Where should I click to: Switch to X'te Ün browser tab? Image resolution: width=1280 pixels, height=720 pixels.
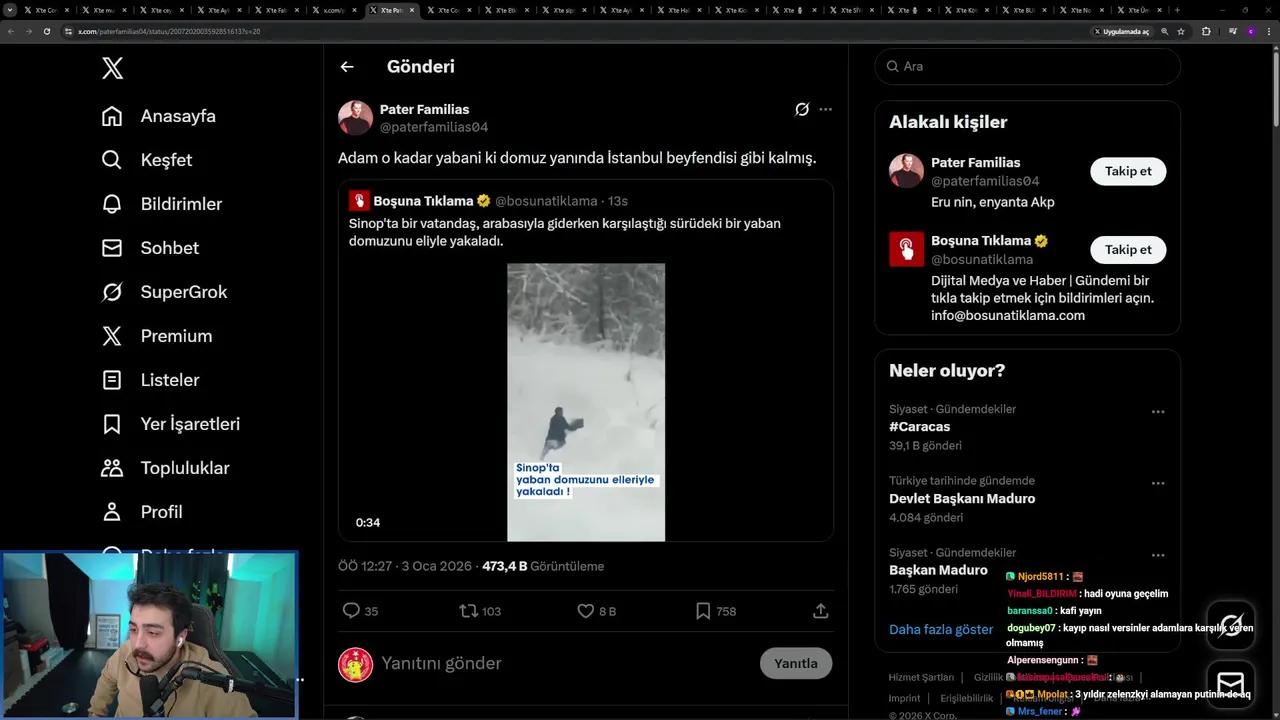[1141, 10]
